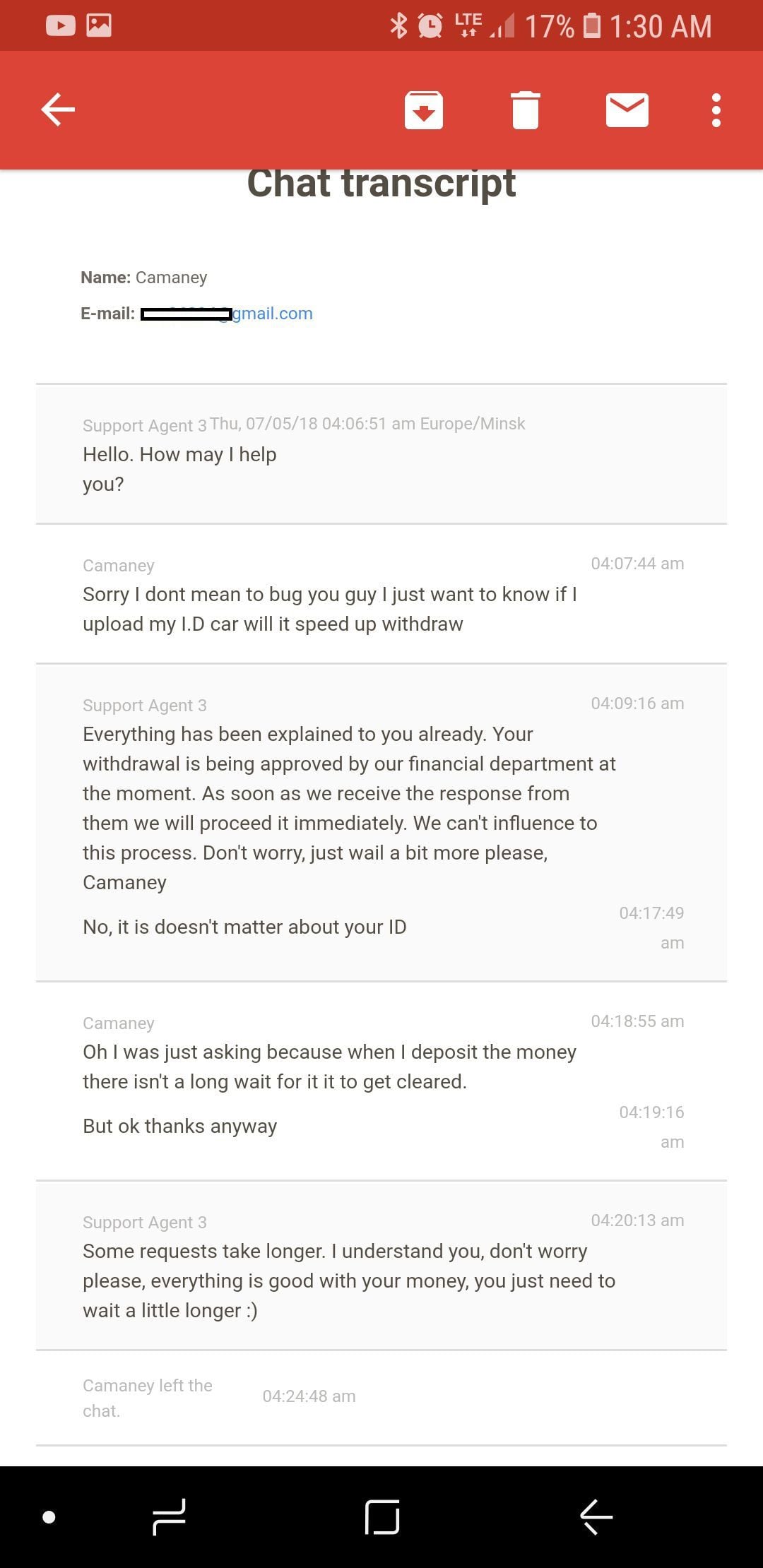Screen dimensions: 763x1568
Task: Open the three-dot overflow menu
Action: pos(716,110)
